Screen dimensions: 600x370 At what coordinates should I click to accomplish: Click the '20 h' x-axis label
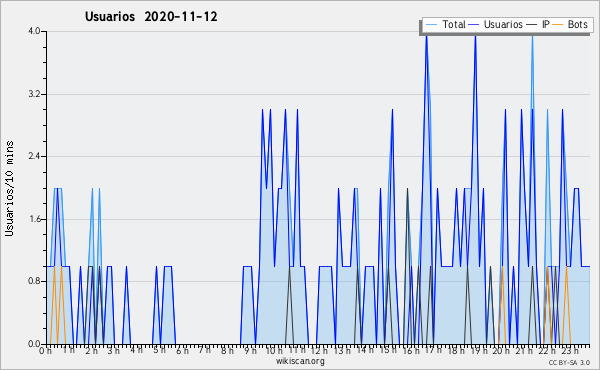(501, 351)
